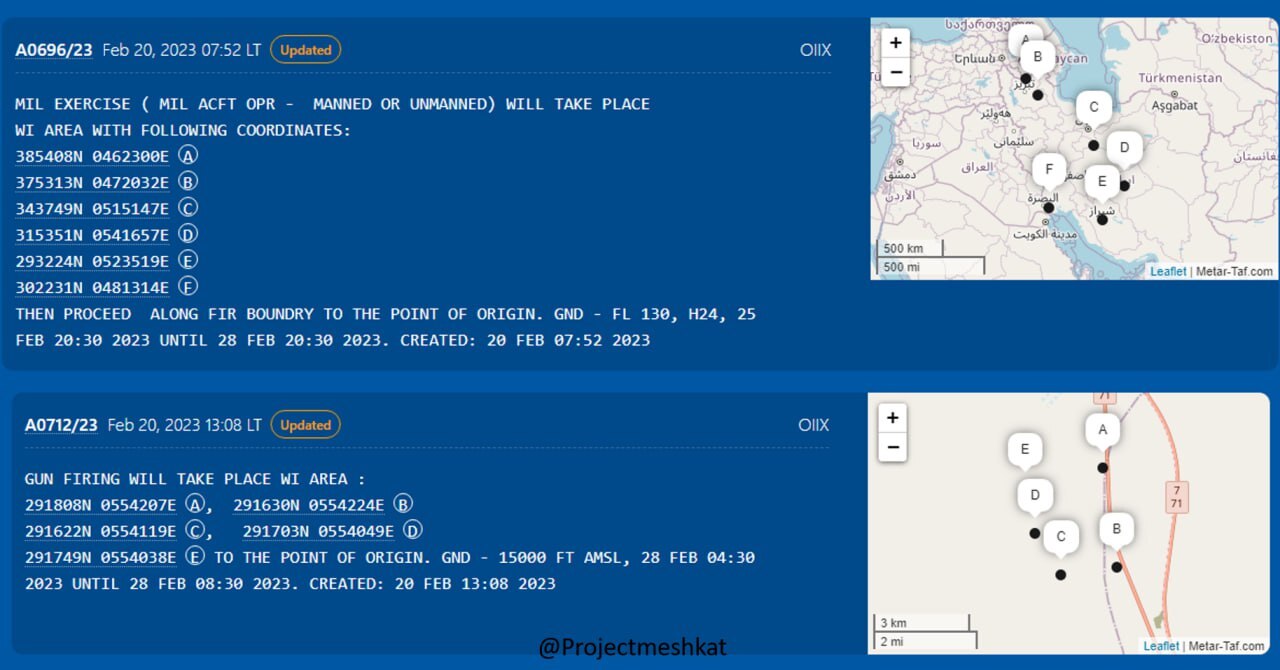Screen dimensions: 1280x670
Task: Open Leaflet link on the upper map
Action: click(1167, 271)
